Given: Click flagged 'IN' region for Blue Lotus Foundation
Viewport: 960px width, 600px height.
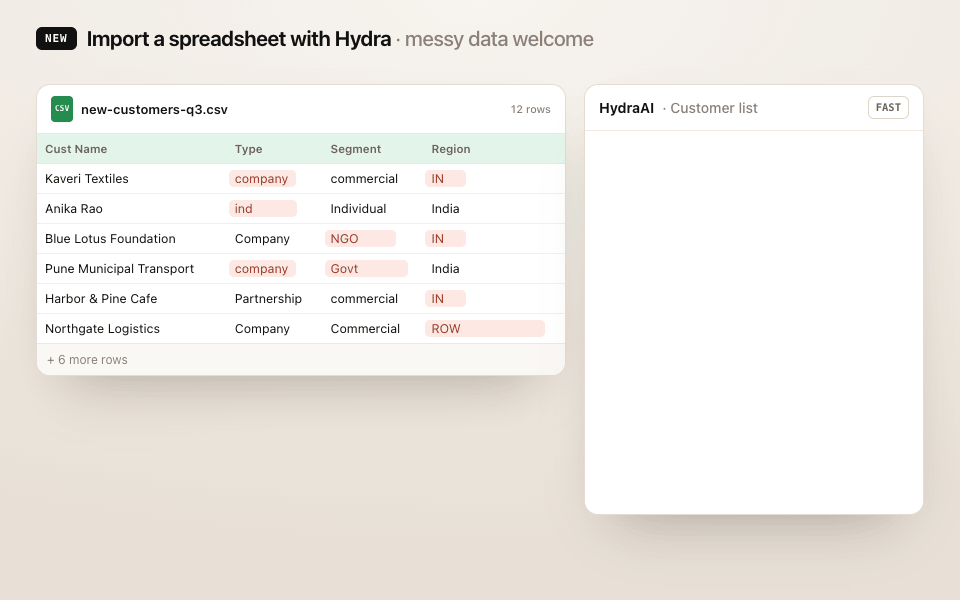Looking at the screenshot, I should tap(445, 239).
